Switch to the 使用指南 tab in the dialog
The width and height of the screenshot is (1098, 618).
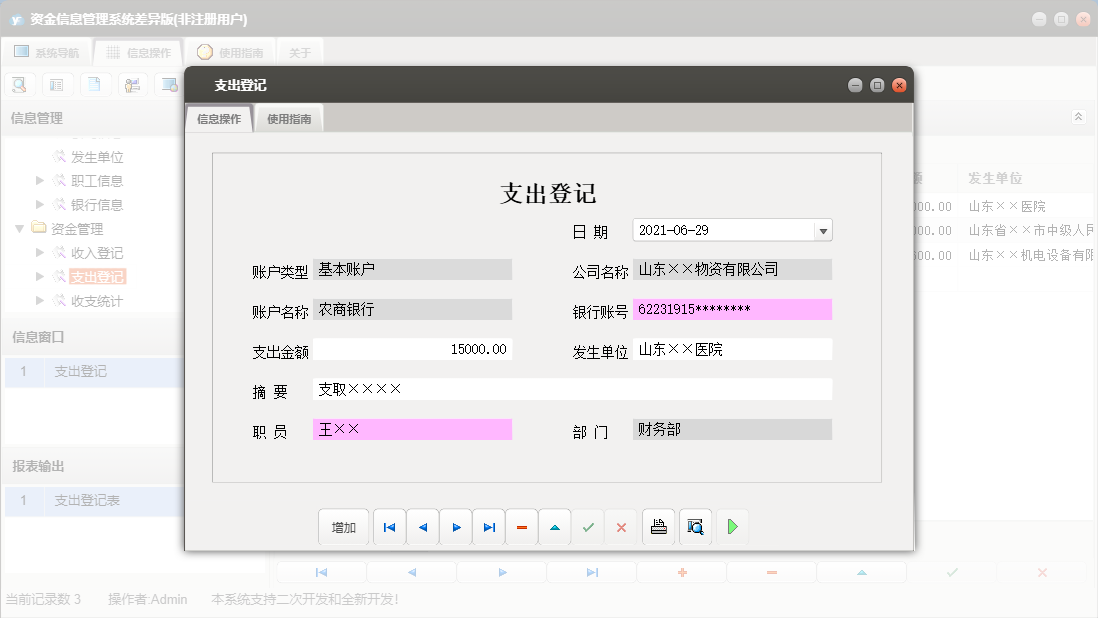pos(288,117)
